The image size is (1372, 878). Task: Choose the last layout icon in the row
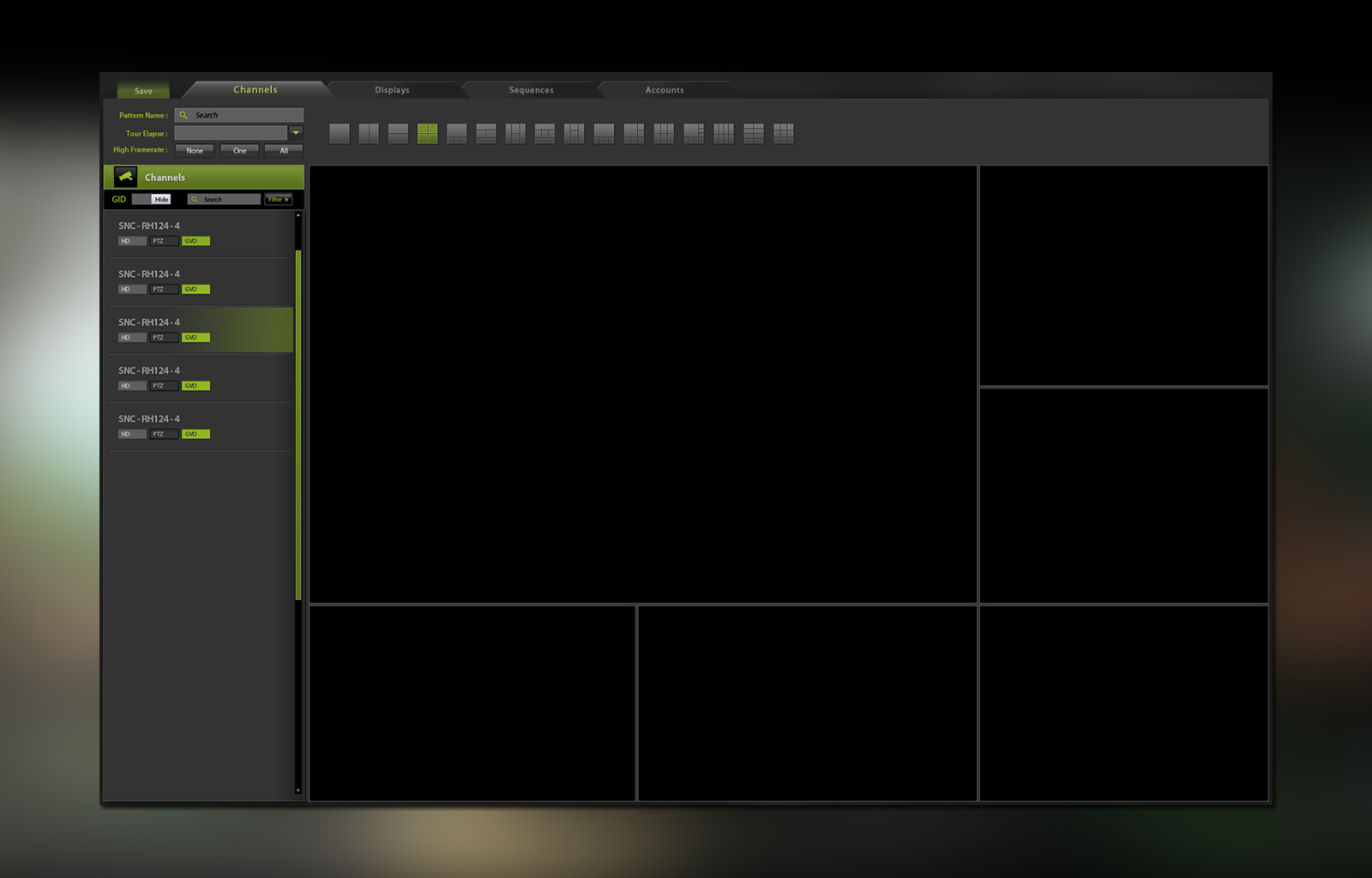pos(784,134)
